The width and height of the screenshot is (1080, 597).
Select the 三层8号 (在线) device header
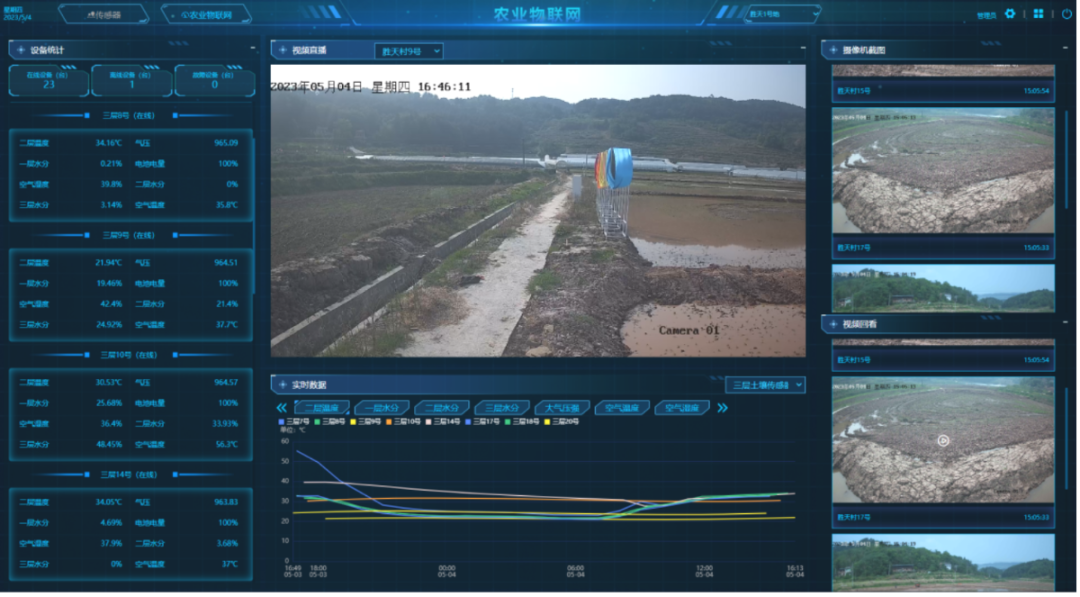tap(129, 116)
